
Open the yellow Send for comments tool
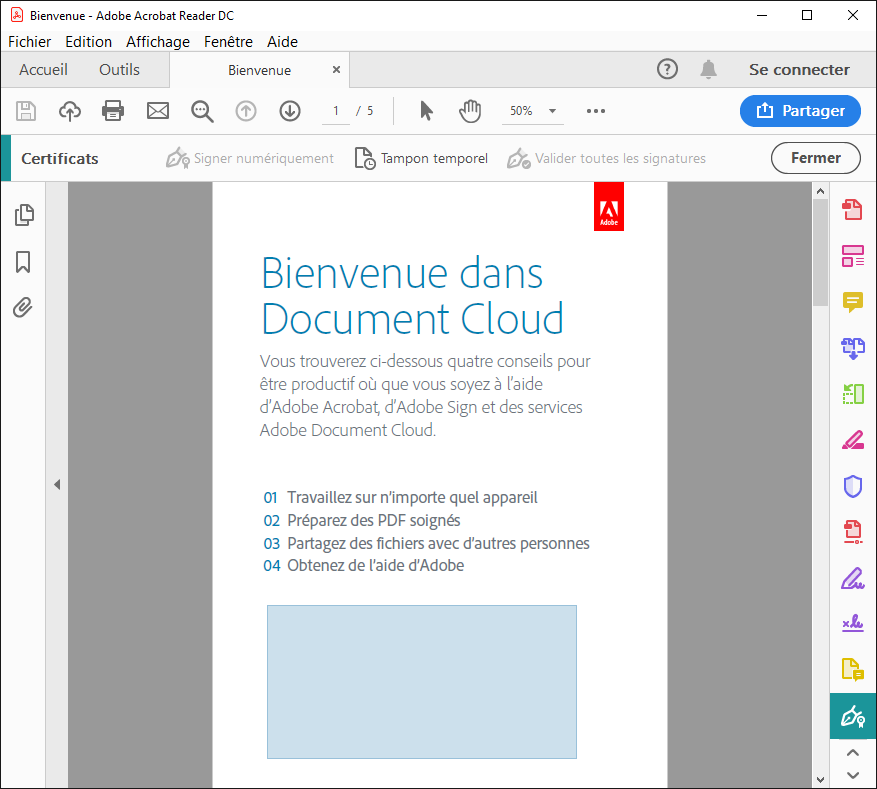tap(852, 669)
